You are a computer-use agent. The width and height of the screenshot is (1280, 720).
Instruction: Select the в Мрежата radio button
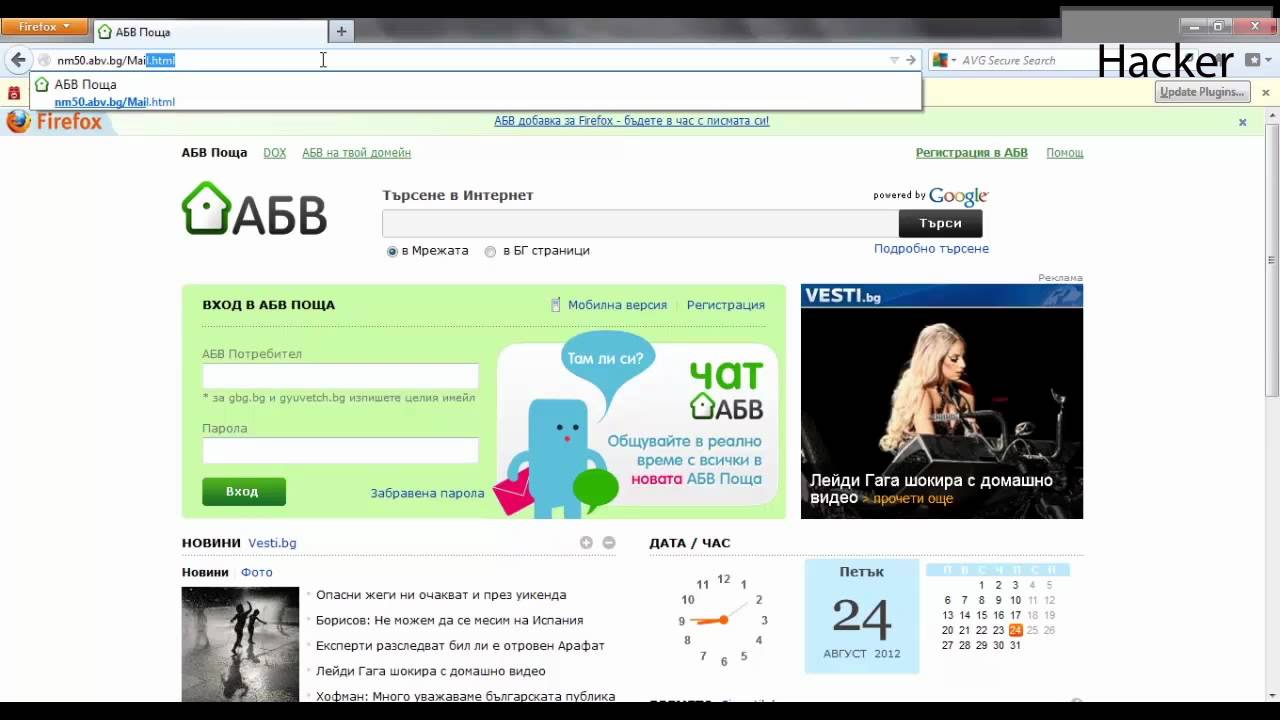point(392,251)
